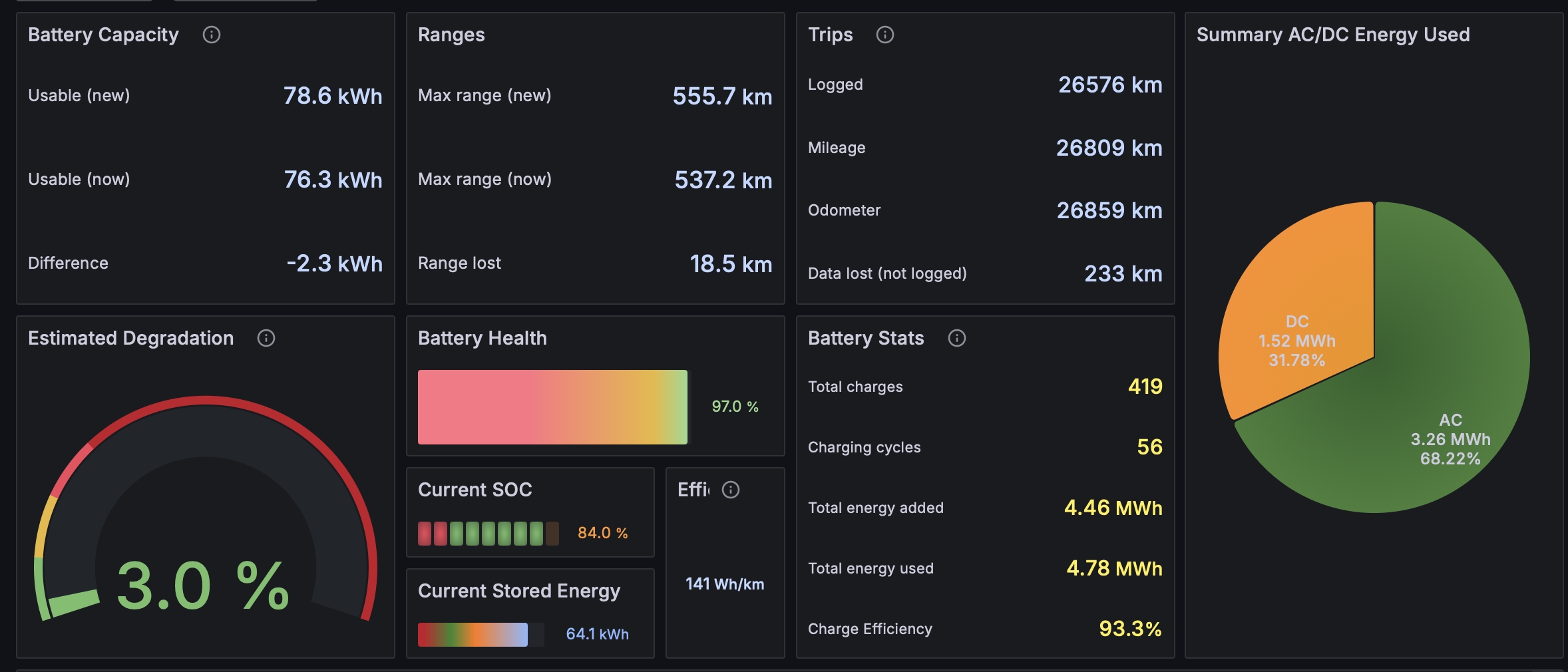Viewport: 1568px width, 672px height.
Task: Open the Current Stored Energy panel title
Action: click(x=519, y=591)
